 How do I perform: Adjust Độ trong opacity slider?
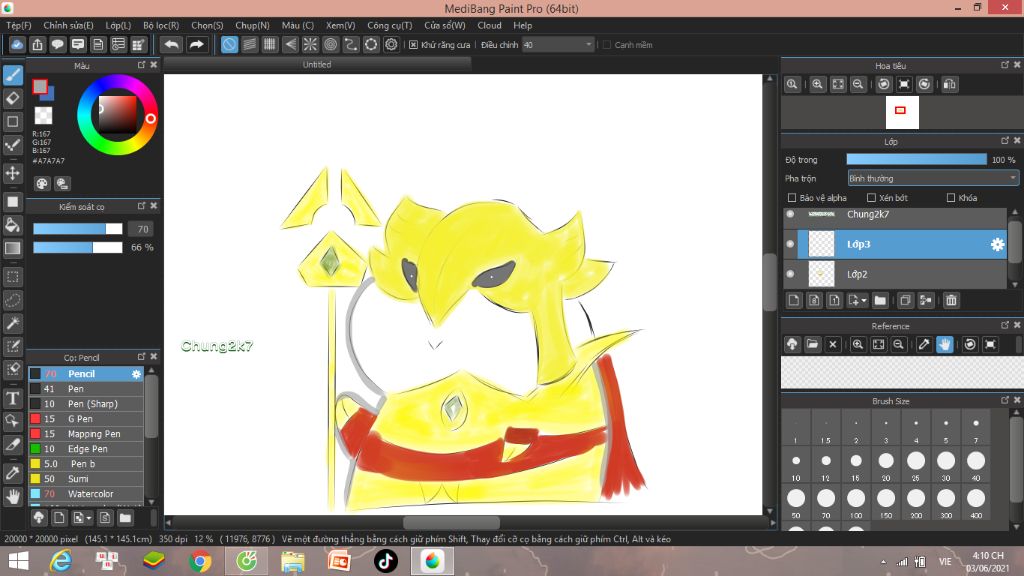pos(916,159)
